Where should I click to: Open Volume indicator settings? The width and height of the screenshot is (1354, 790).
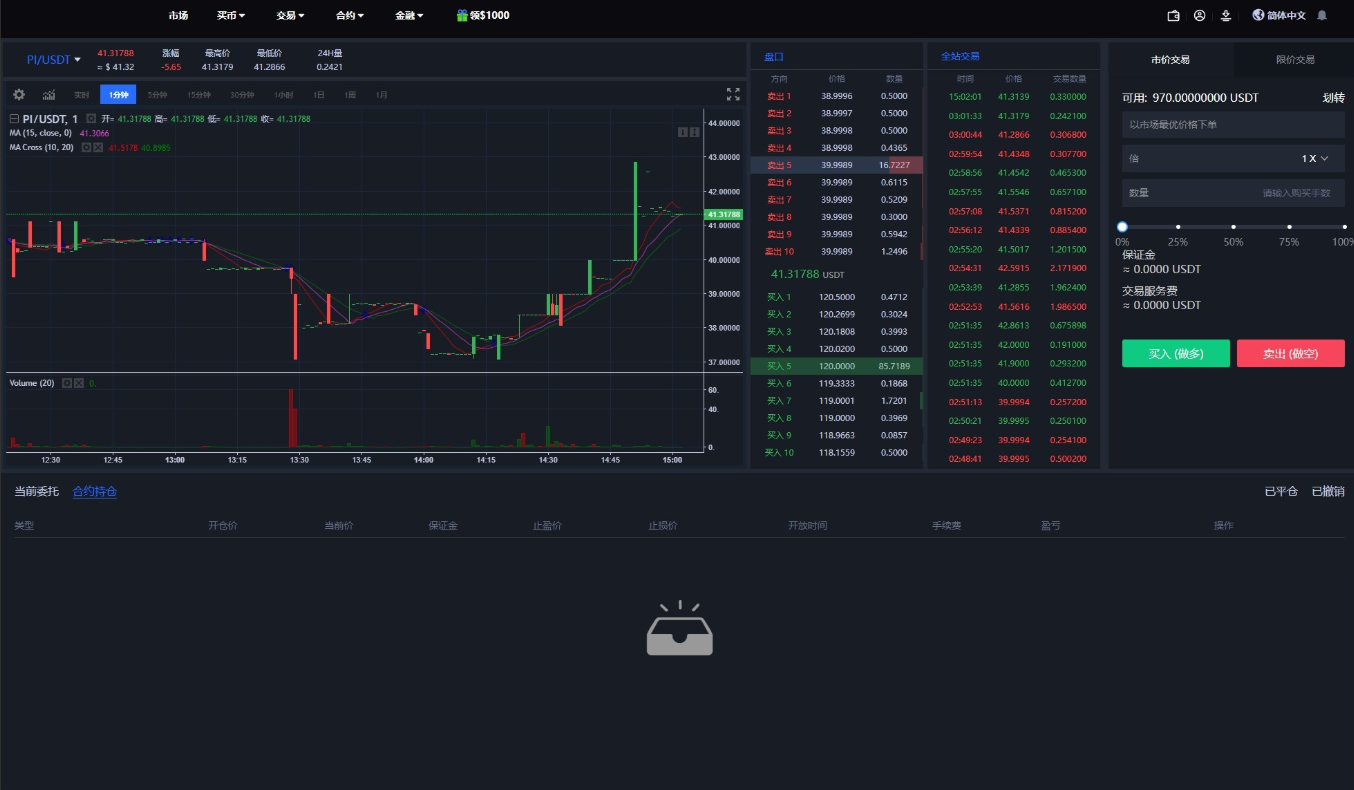67,383
